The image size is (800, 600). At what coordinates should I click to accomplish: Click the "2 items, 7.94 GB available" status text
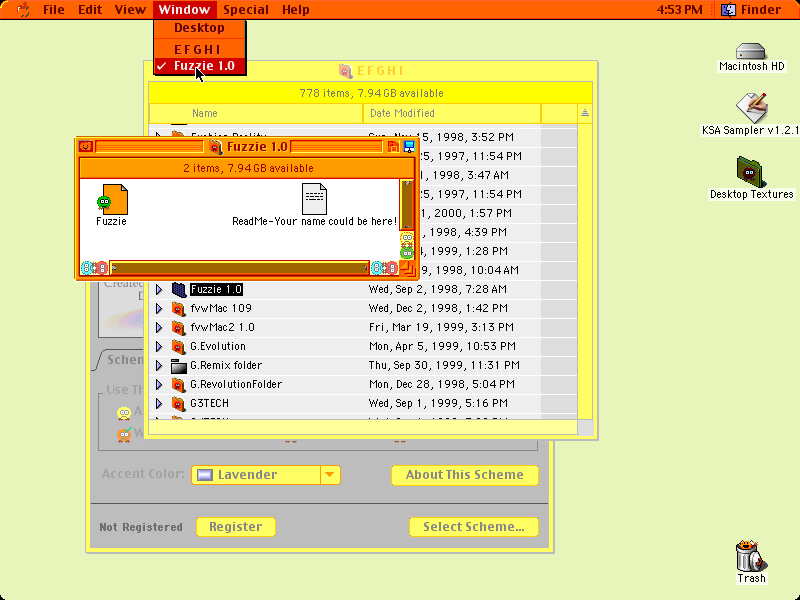pyautogui.click(x=248, y=168)
